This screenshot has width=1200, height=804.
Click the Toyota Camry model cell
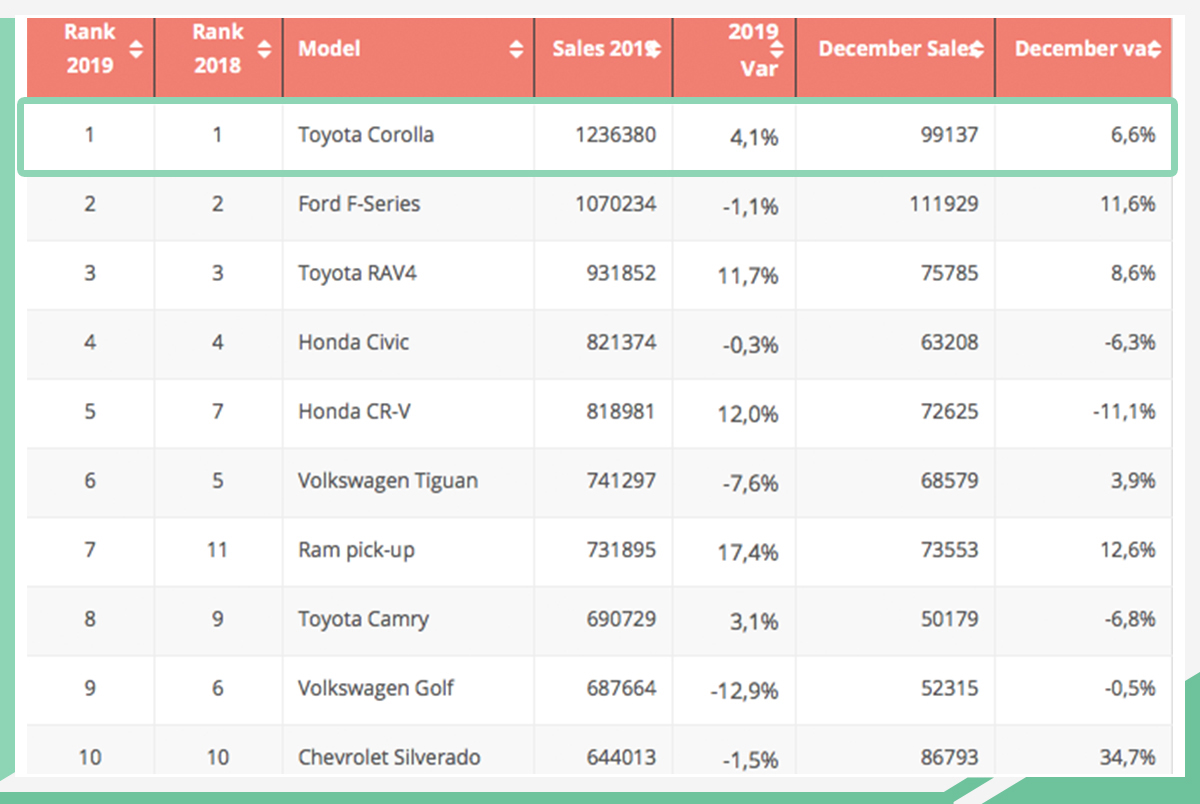click(x=363, y=619)
